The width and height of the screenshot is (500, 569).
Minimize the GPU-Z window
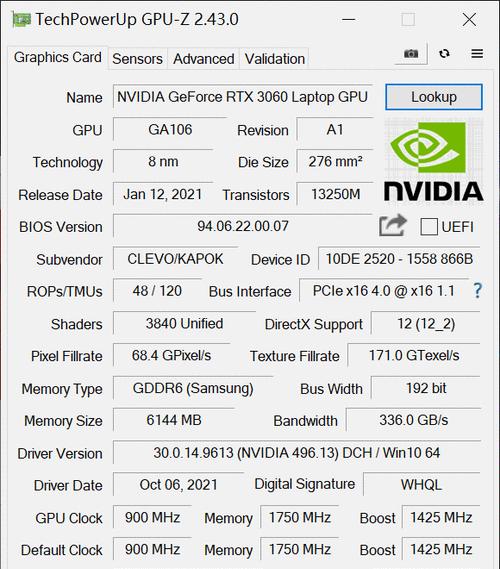(348, 20)
